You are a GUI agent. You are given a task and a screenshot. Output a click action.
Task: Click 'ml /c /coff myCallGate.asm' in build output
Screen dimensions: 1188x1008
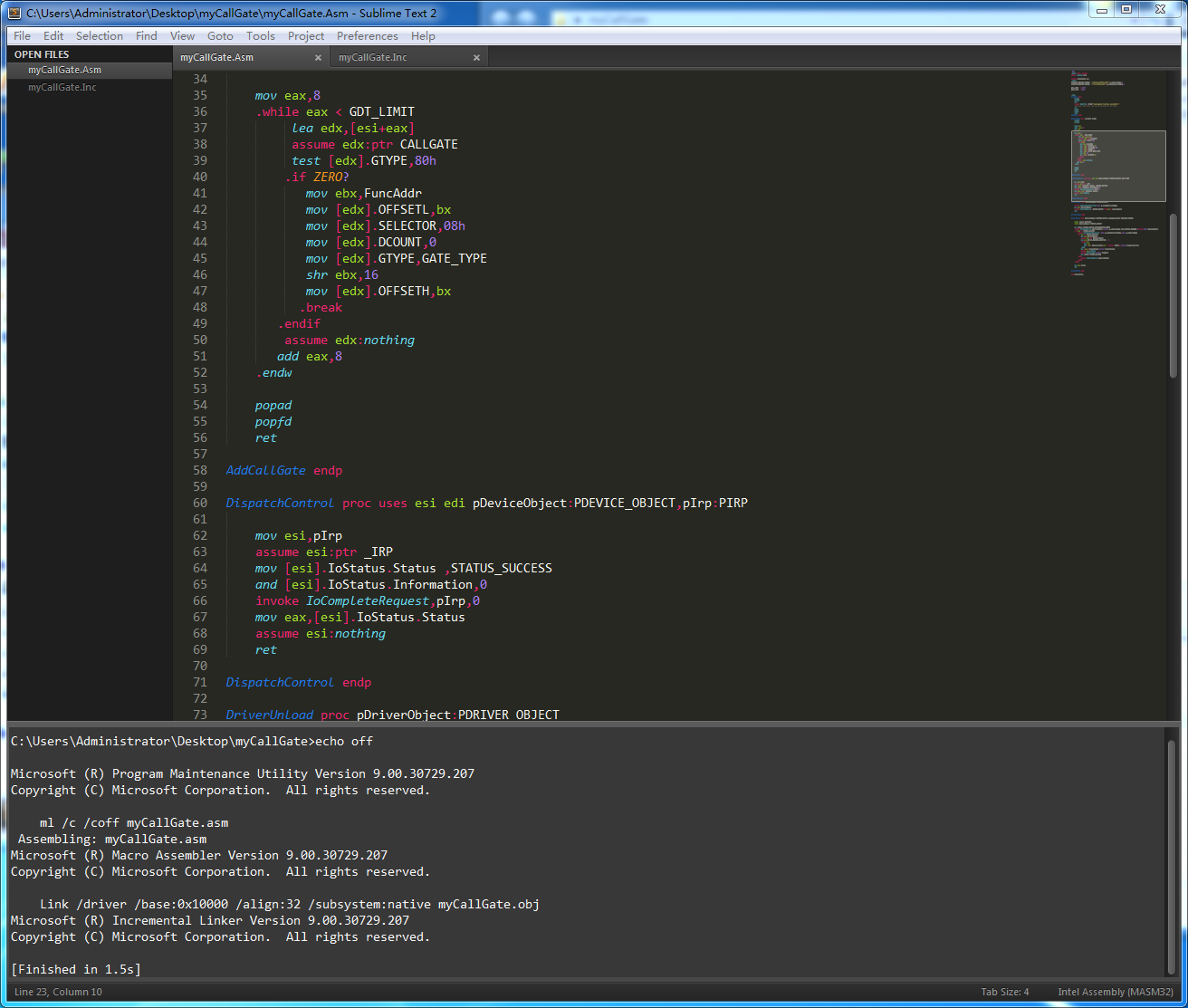point(134,823)
